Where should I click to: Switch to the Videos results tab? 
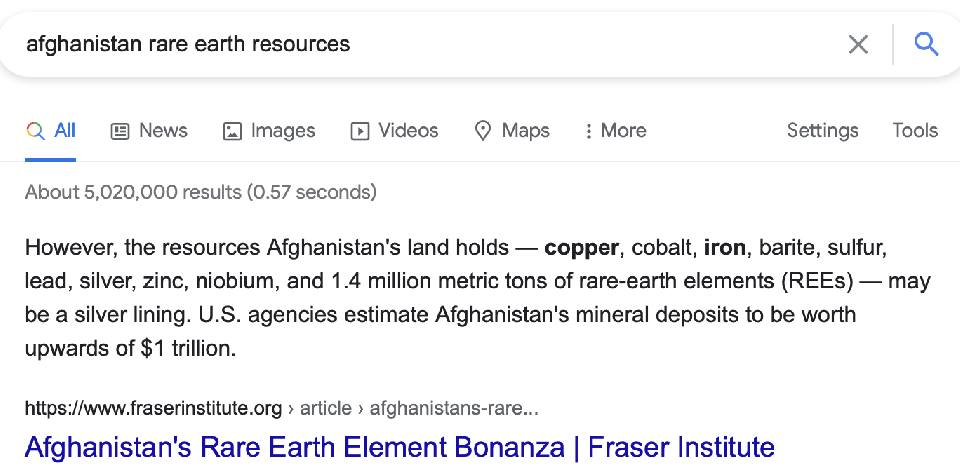pyautogui.click(x=407, y=131)
